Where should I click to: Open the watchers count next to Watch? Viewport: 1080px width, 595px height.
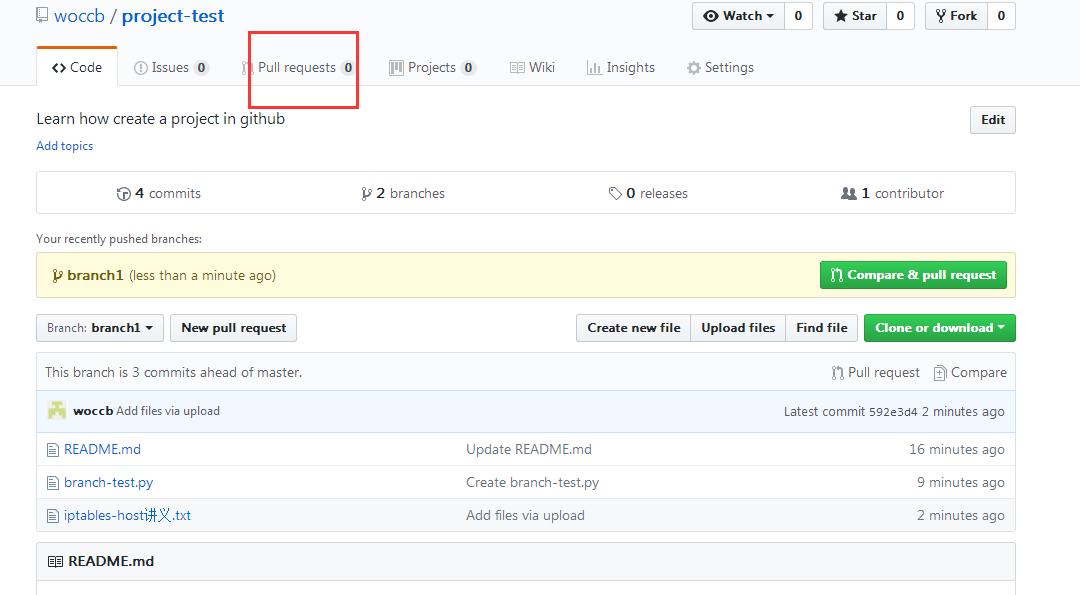pos(798,16)
